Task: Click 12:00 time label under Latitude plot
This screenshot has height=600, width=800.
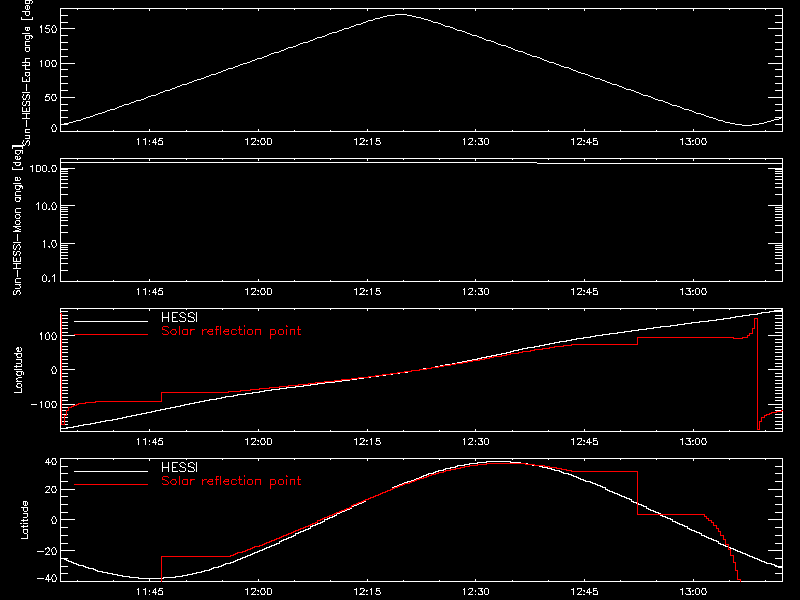Action: 258,591
